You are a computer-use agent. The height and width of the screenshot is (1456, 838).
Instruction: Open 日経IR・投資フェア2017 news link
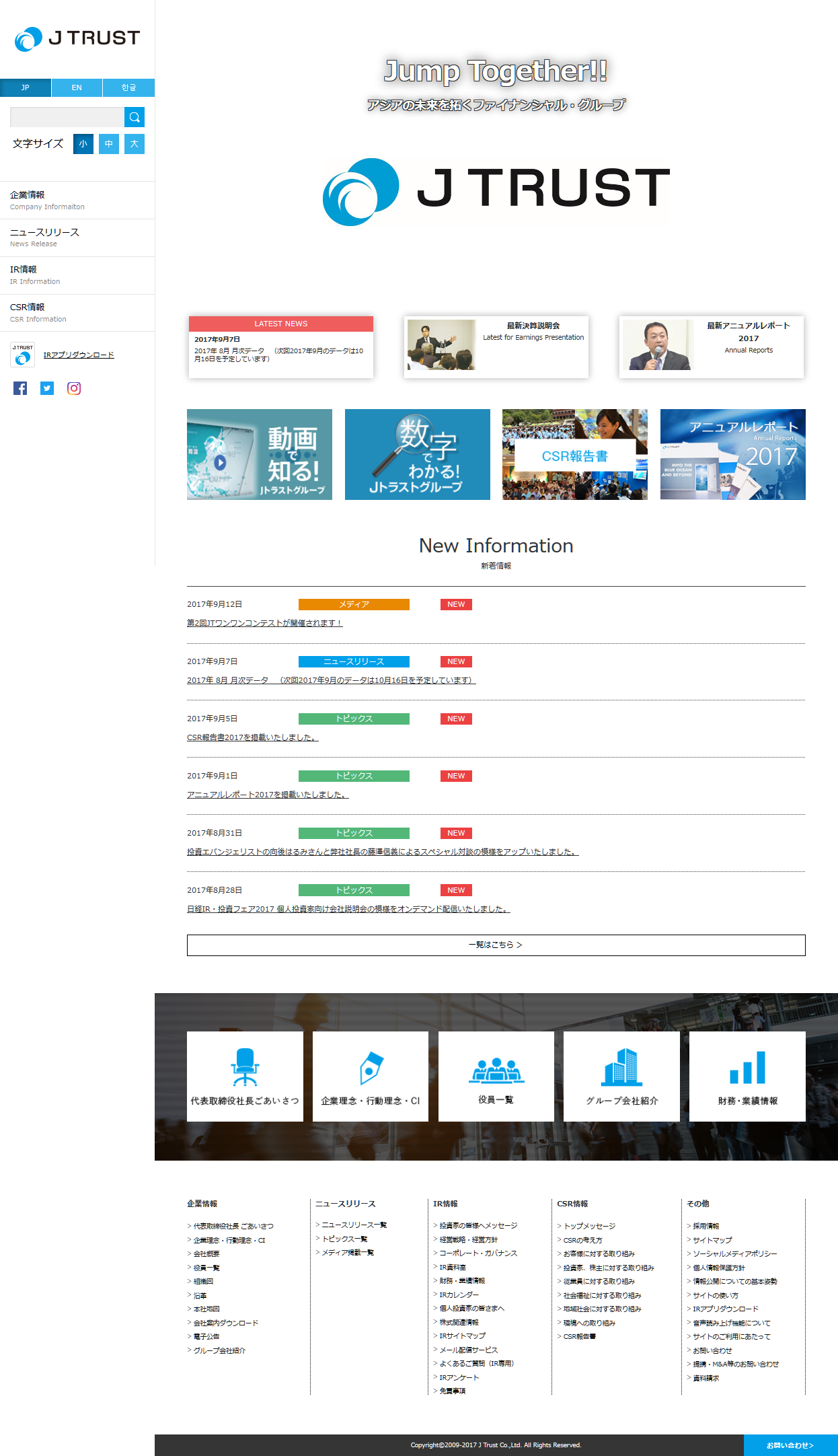tap(348, 909)
